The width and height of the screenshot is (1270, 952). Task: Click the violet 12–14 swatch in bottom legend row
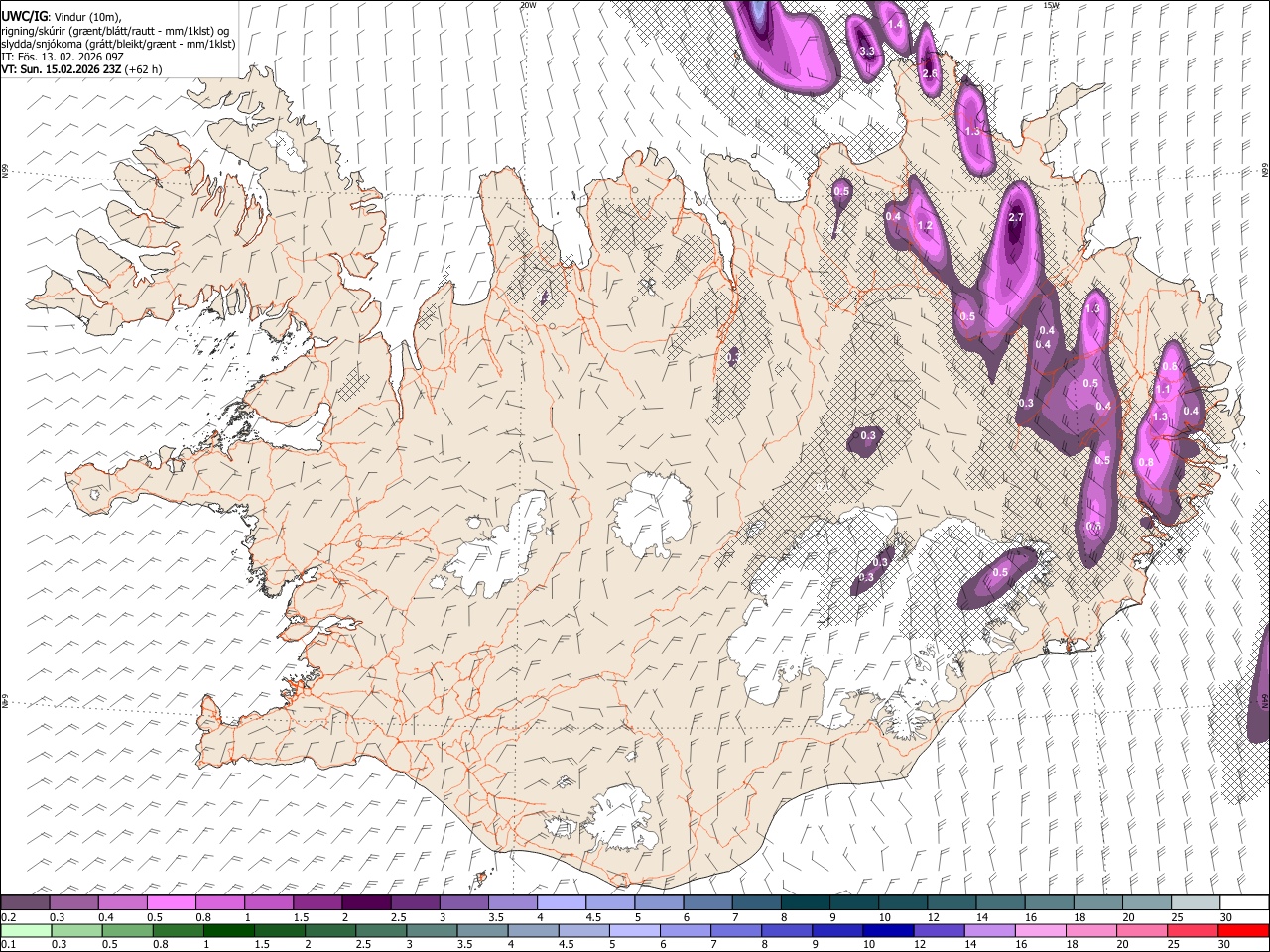click(939, 930)
